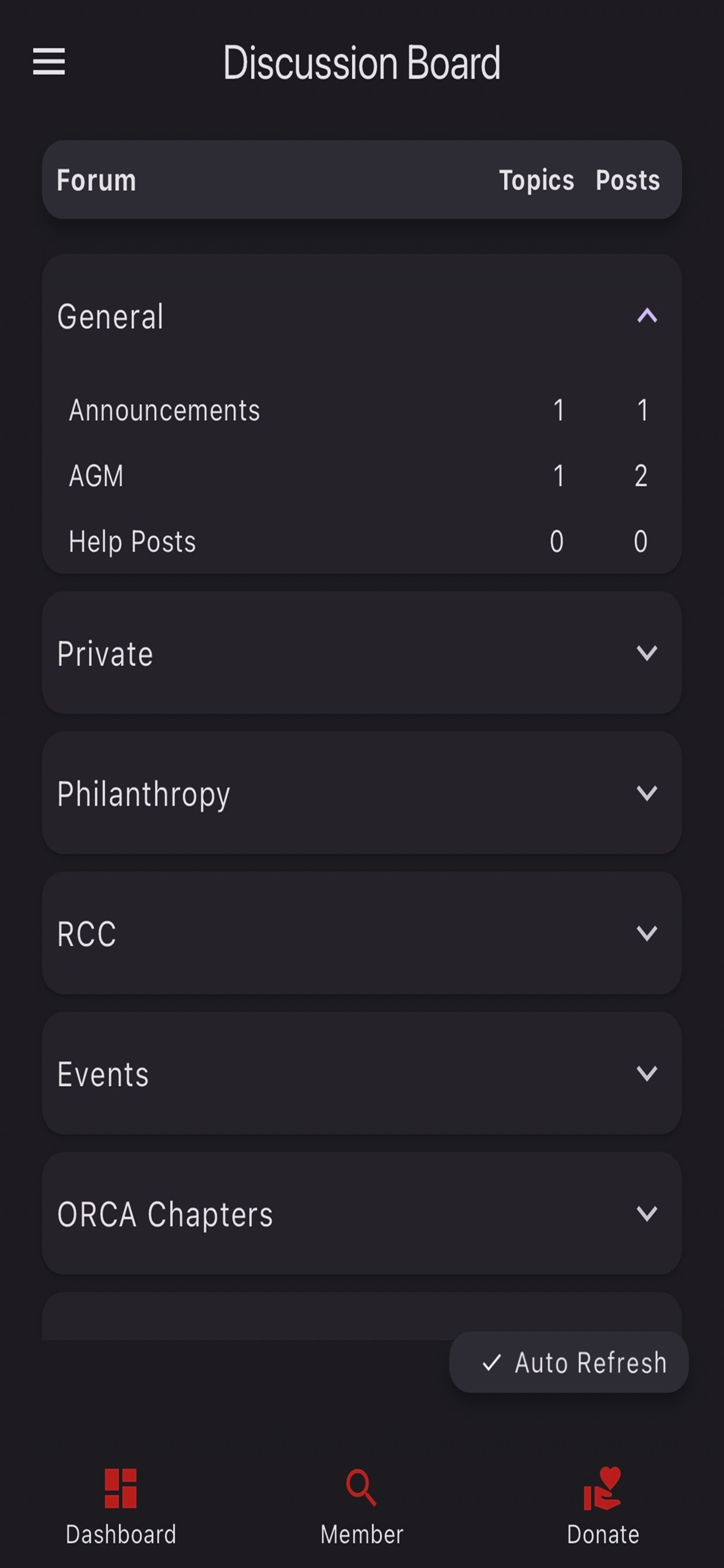Click the Topics column header

point(536,180)
